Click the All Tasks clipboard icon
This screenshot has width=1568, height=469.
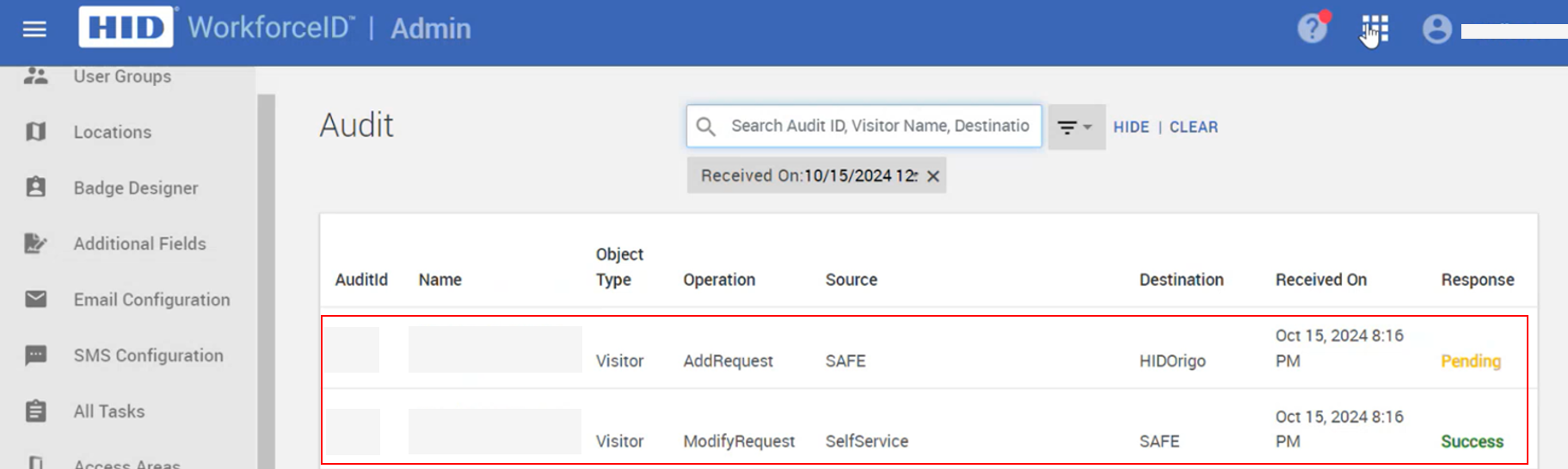(x=36, y=411)
